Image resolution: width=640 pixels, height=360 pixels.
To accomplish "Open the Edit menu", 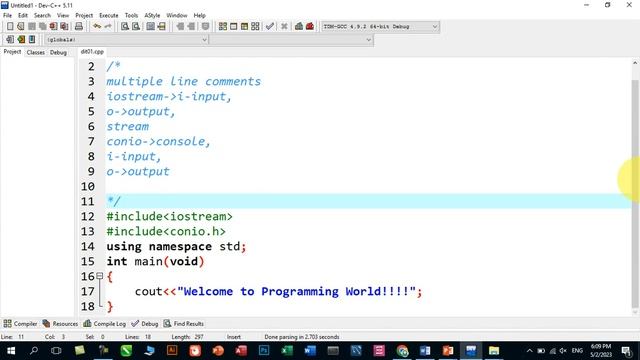I will point(23,15).
